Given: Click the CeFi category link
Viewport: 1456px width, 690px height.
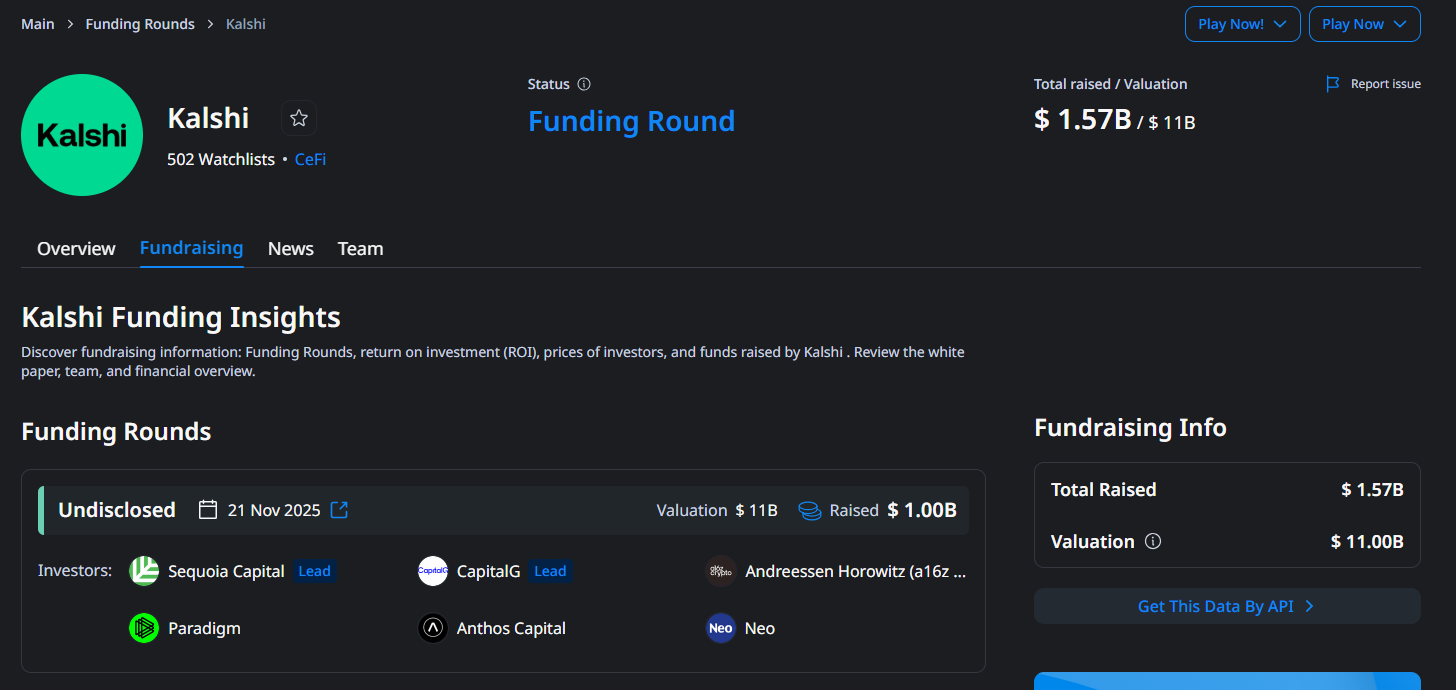Looking at the screenshot, I should click(310, 159).
